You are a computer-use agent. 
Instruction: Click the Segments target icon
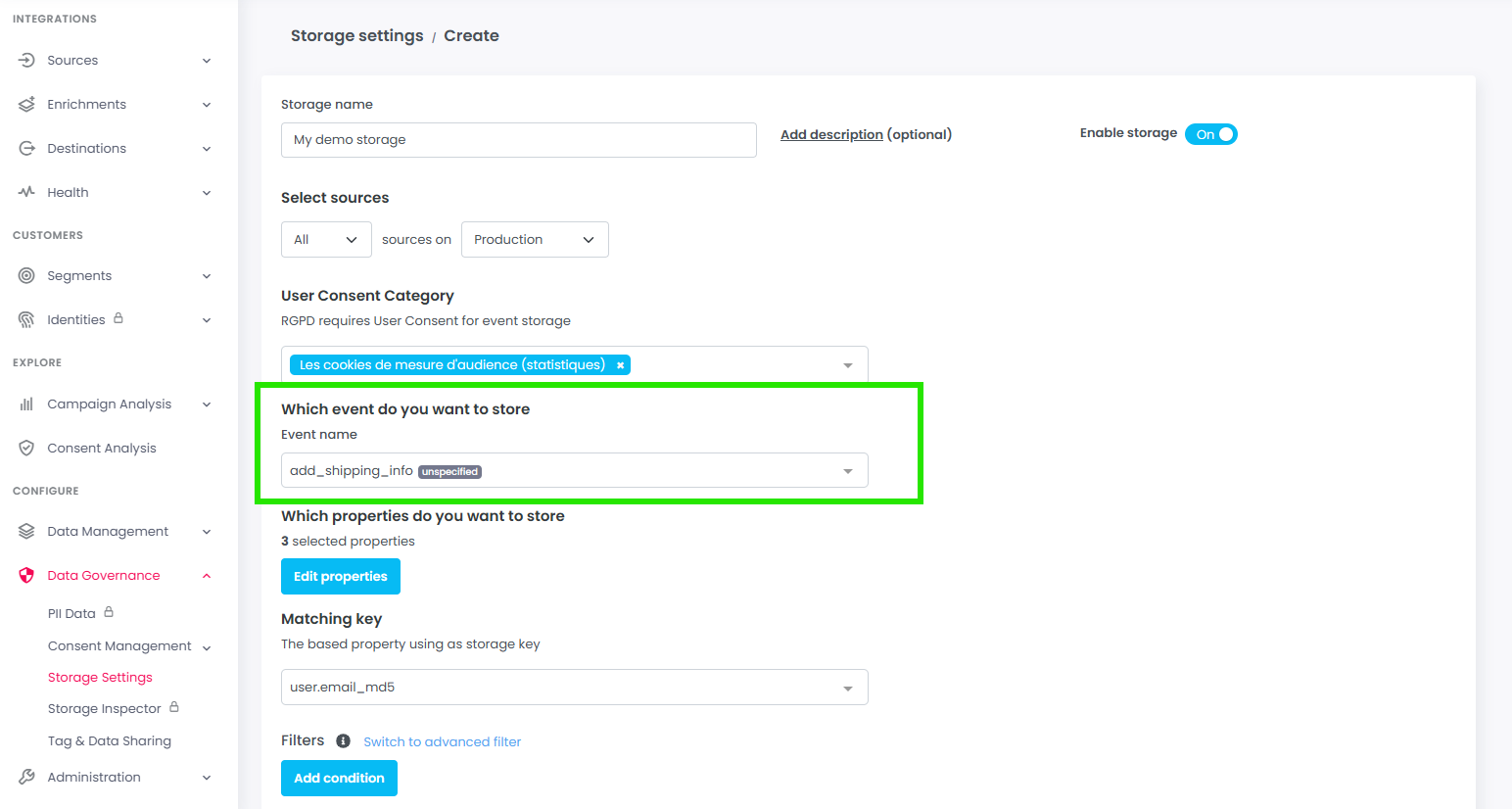(26, 276)
